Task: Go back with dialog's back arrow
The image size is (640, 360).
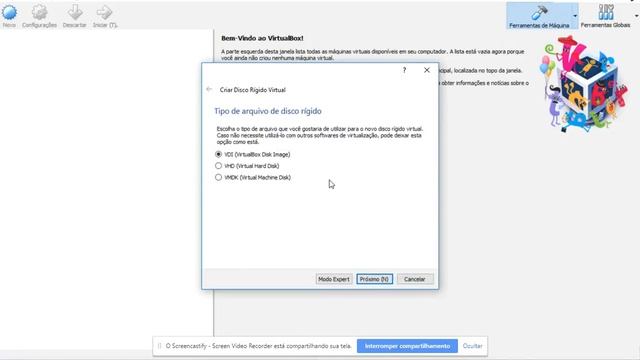Action: (209, 89)
